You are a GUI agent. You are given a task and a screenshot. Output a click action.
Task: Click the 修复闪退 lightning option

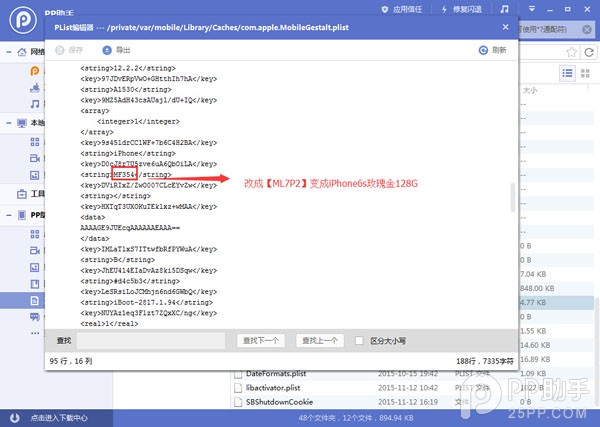pyautogui.click(x=461, y=9)
